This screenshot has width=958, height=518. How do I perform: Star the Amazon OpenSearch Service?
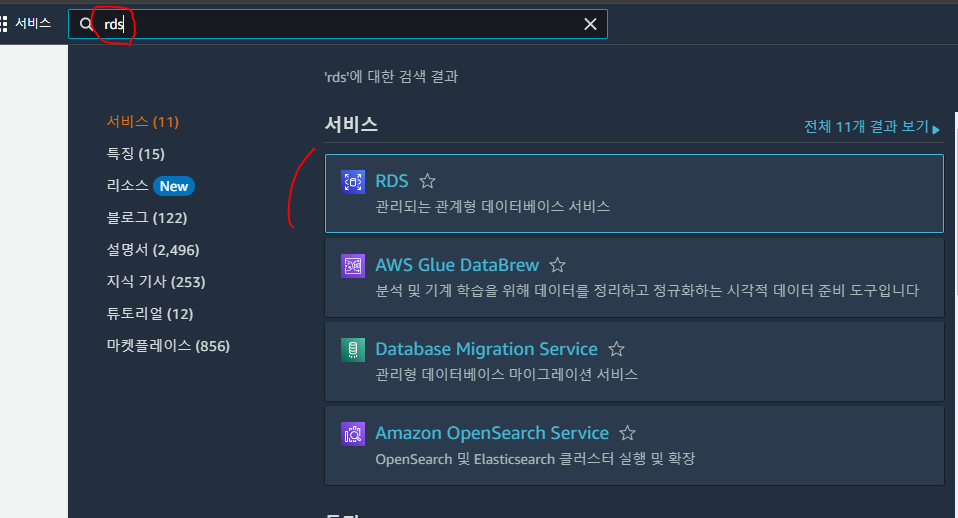[x=627, y=433]
